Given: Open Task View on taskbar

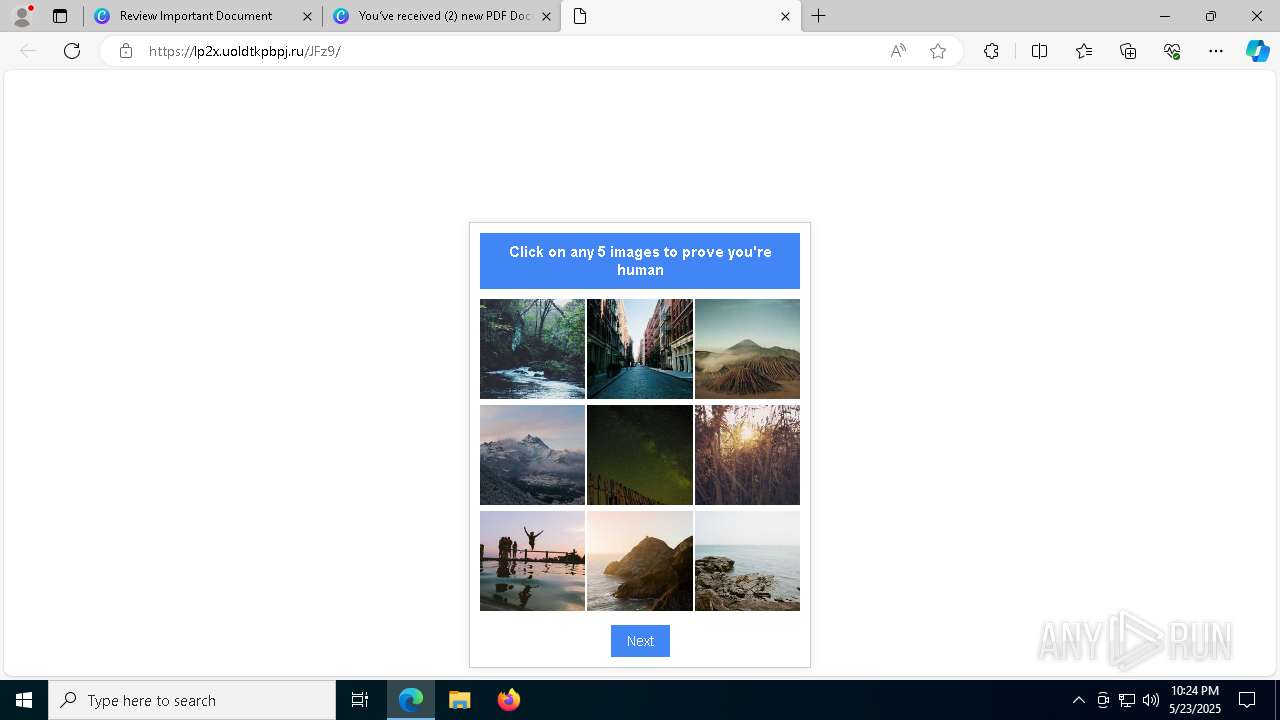Looking at the screenshot, I should tap(360, 700).
